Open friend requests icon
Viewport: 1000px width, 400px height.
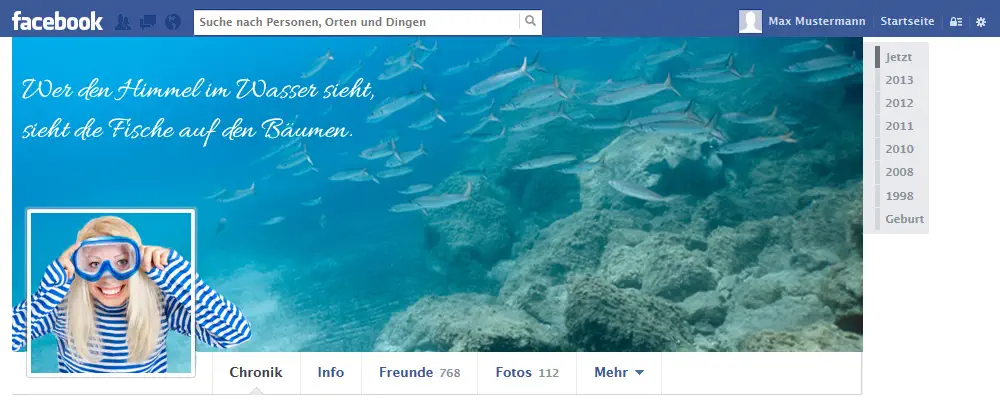point(122,22)
